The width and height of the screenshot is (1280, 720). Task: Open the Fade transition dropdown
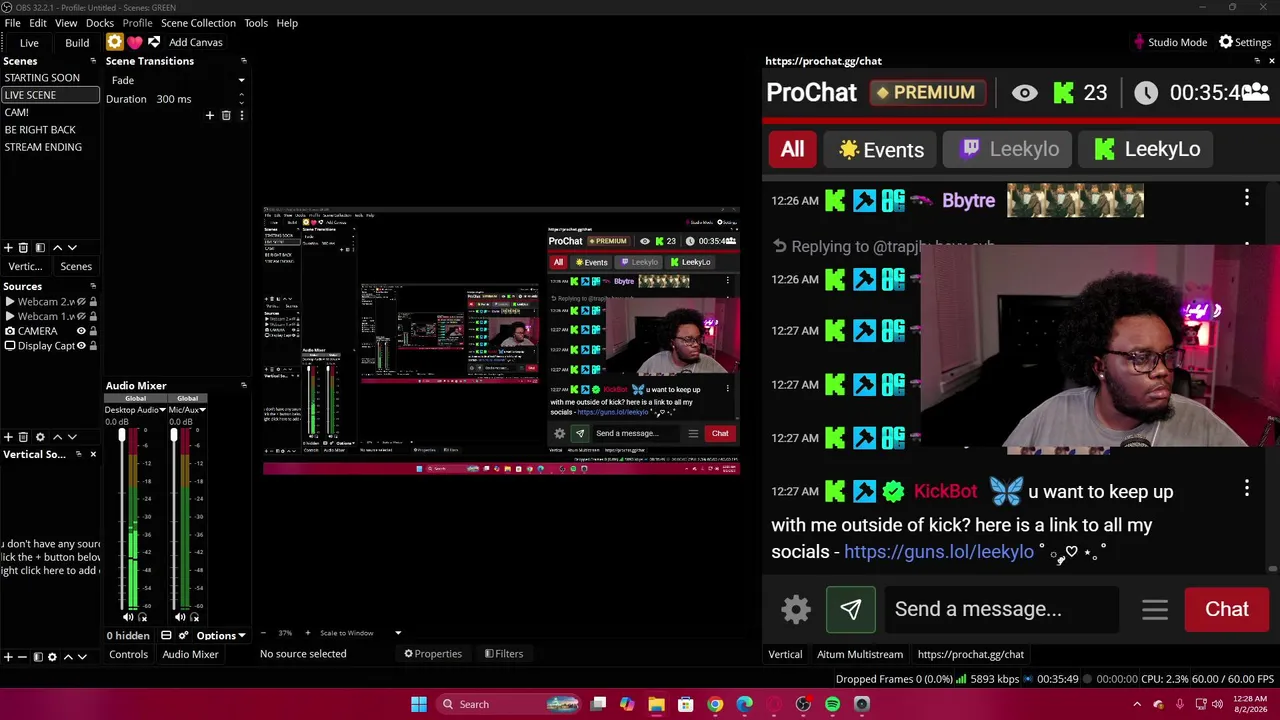click(x=176, y=80)
